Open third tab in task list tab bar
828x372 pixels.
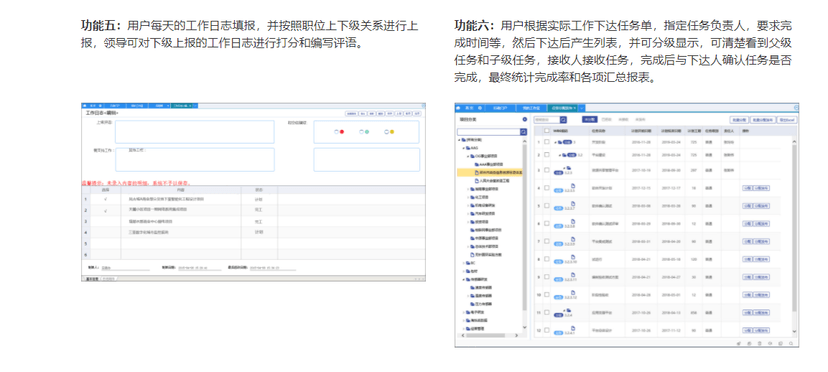[x=531, y=108]
